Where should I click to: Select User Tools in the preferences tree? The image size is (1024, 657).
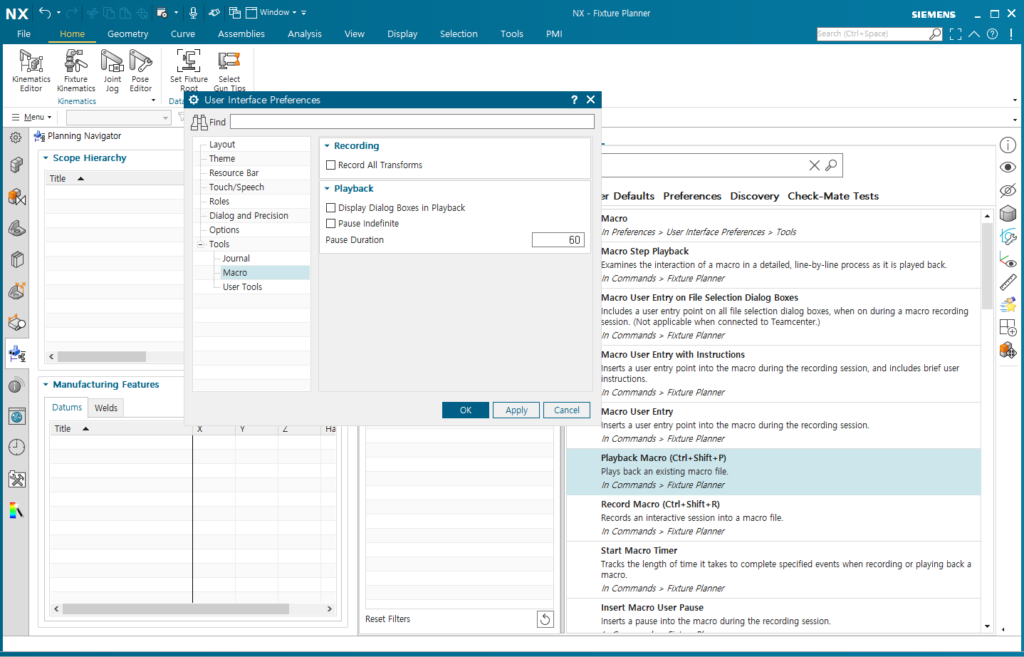point(242,287)
